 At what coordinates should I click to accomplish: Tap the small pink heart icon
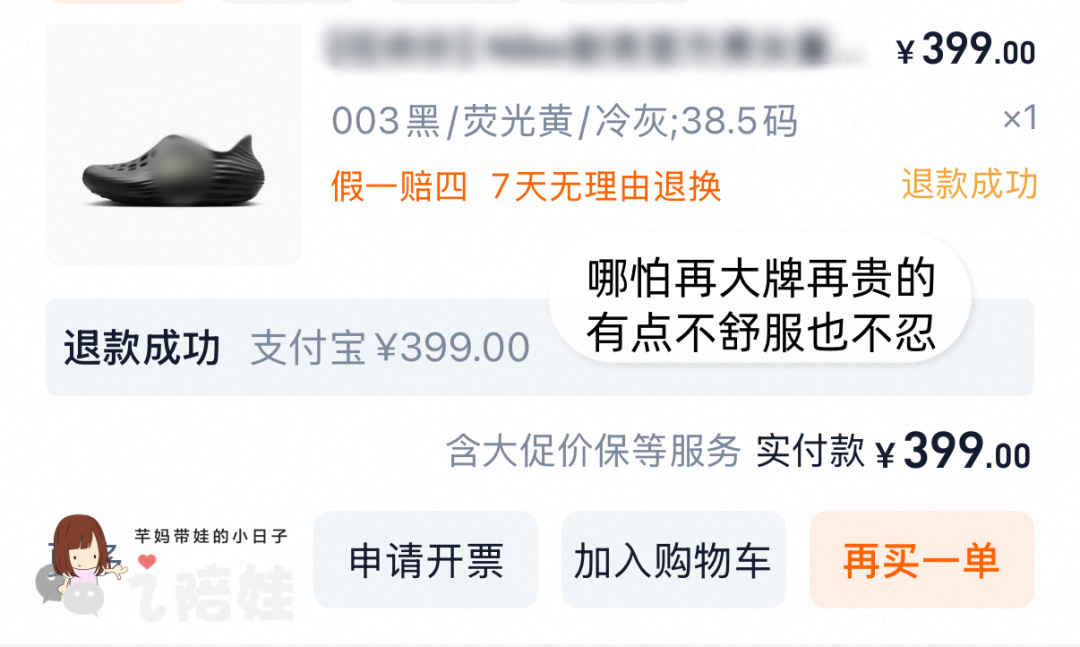[x=147, y=562]
